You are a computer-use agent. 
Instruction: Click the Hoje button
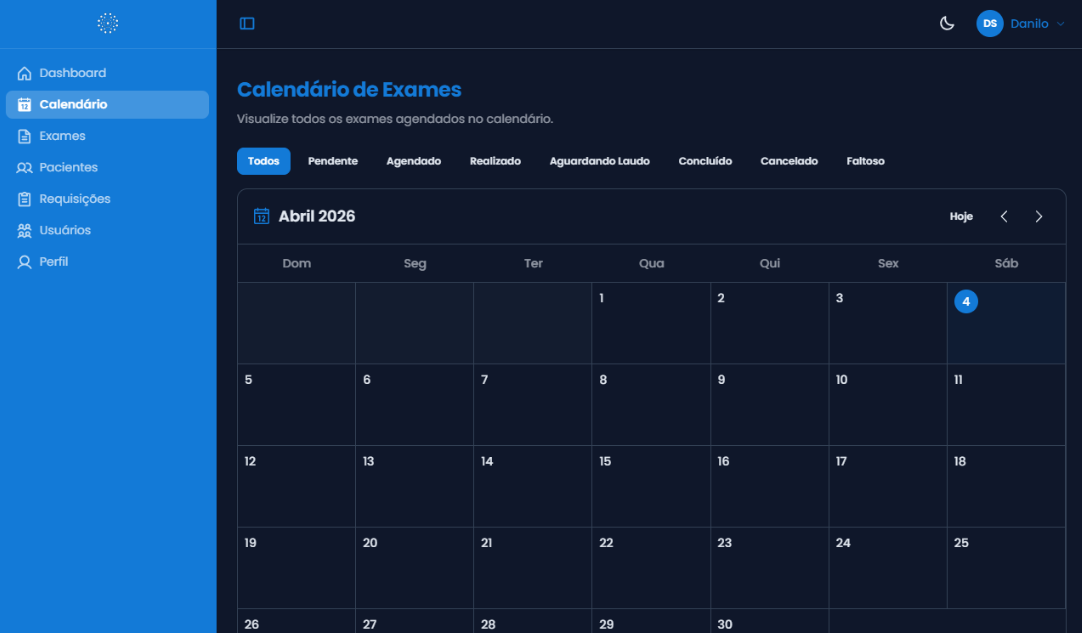point(961,217)
